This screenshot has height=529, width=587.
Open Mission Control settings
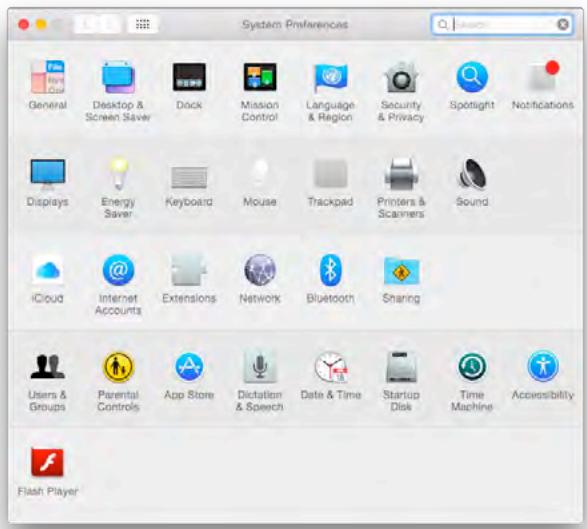tap(260, 77)
